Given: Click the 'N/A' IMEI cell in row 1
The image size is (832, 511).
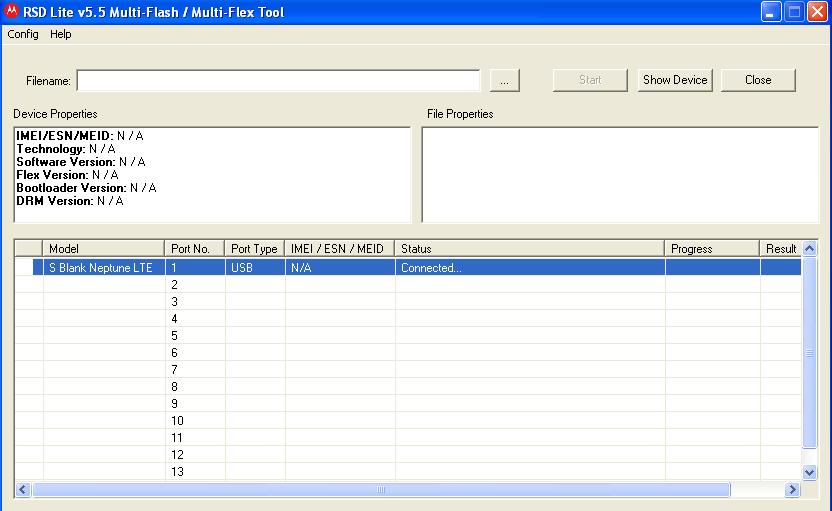Looking at the screenshot, I should (340, 267).
